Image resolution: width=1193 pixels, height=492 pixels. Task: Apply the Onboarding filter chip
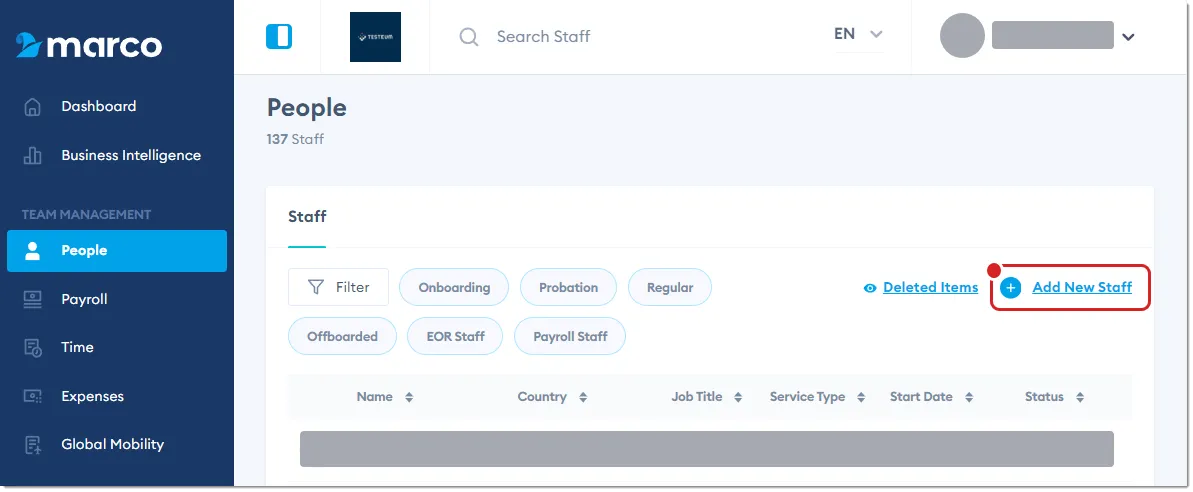point(454,287)
